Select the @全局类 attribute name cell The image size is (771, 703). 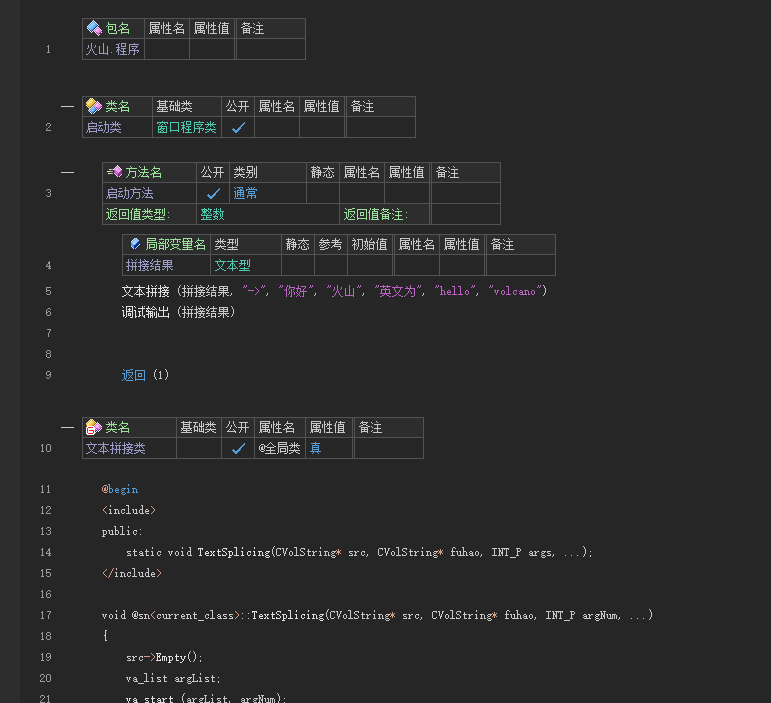pos(279,449)
